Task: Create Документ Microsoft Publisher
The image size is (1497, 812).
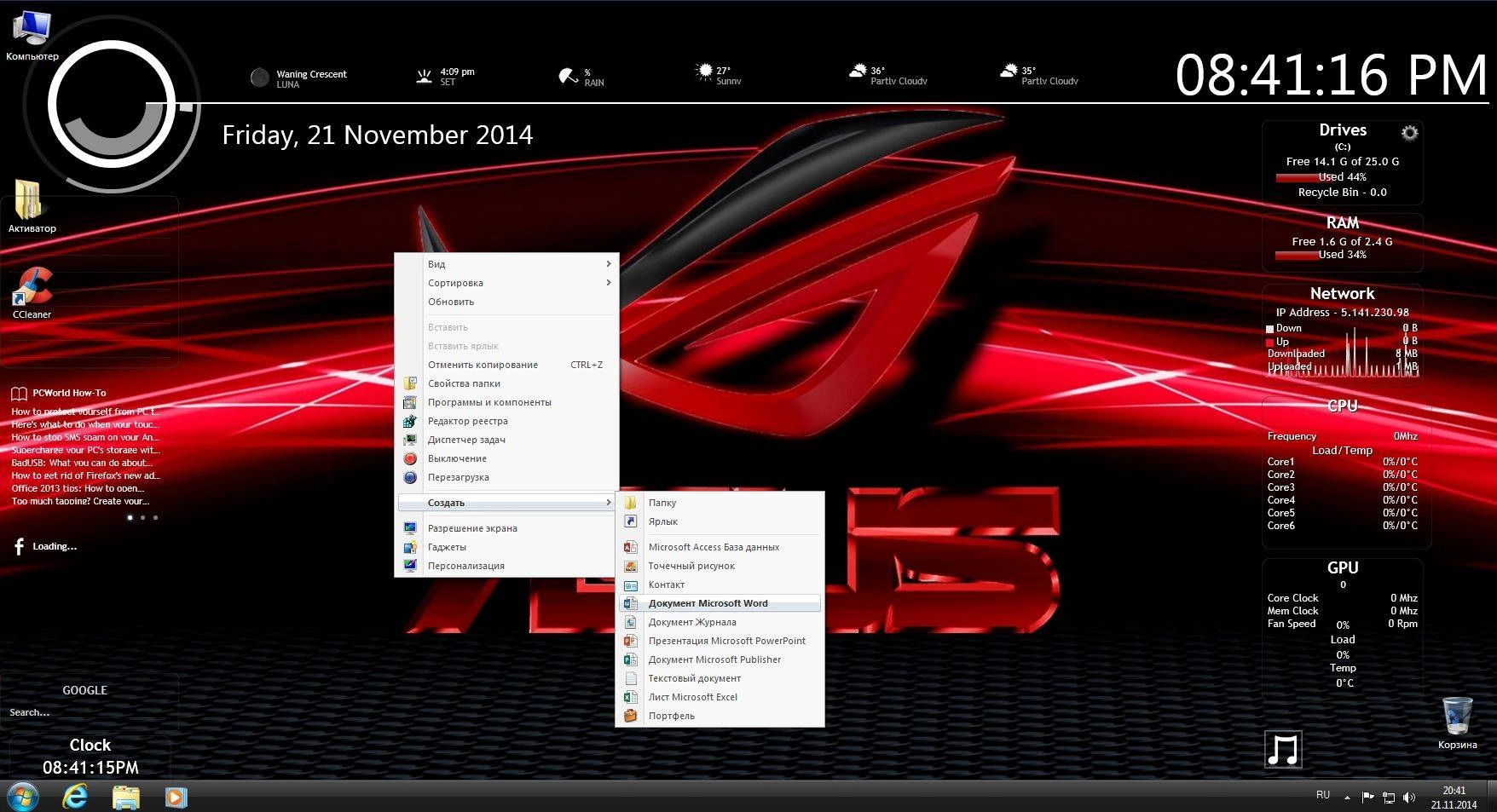Action: click(720, 659)
